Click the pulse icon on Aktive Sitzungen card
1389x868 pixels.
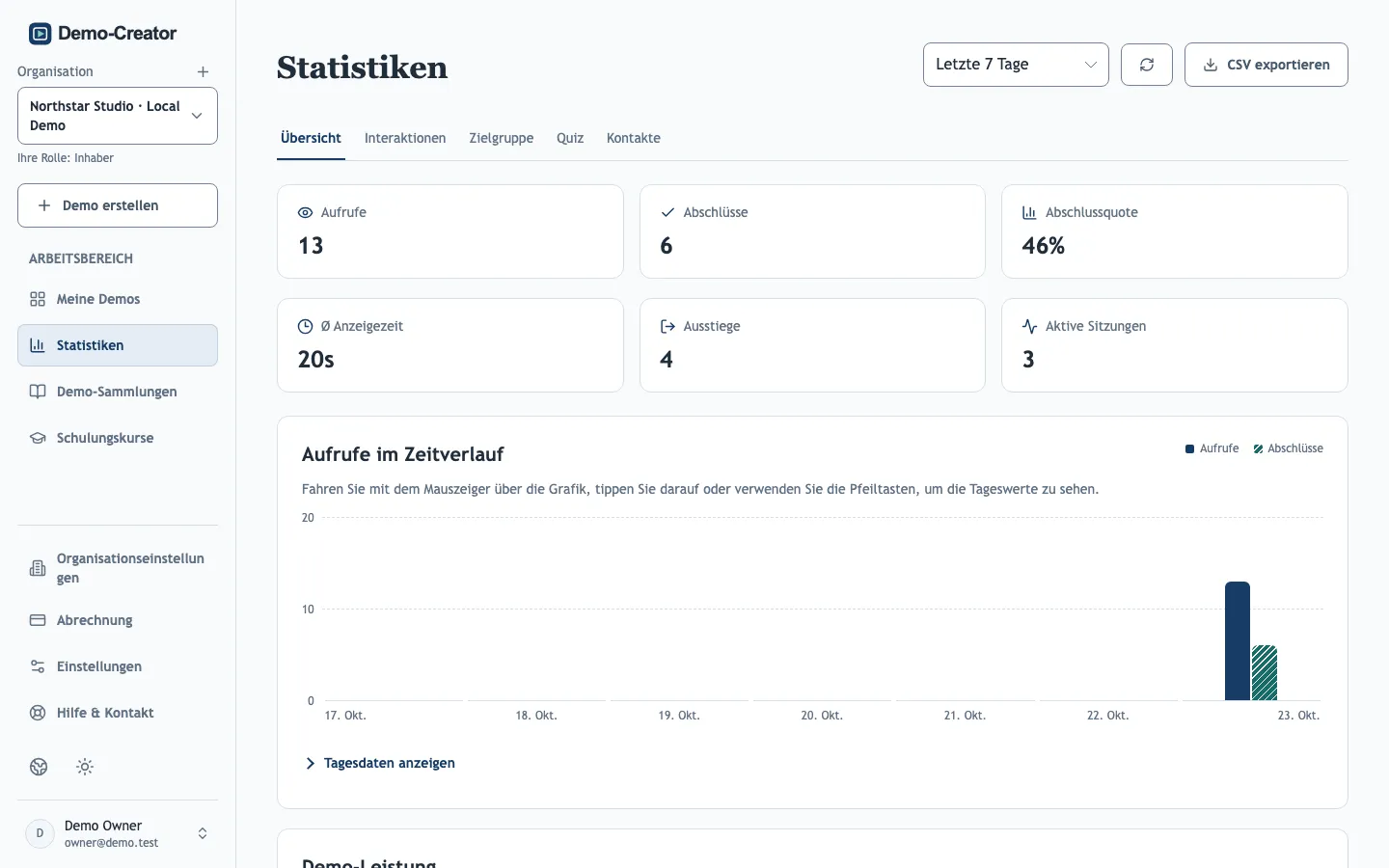1029,326
